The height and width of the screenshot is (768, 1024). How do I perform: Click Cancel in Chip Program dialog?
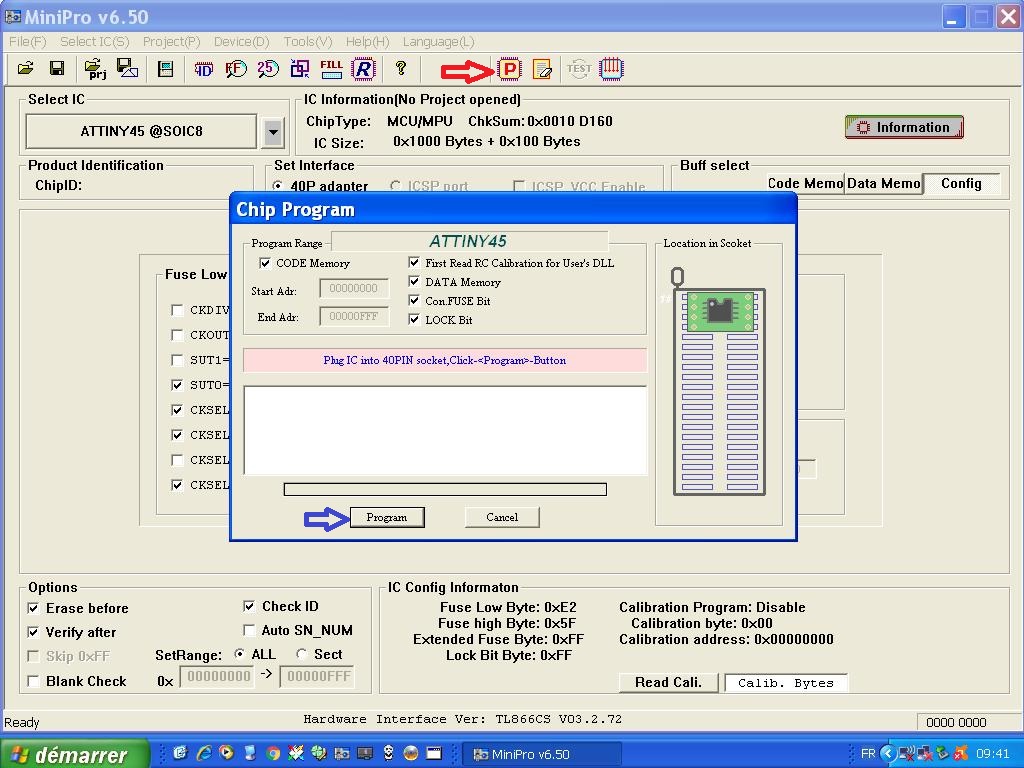pos(502,517)
